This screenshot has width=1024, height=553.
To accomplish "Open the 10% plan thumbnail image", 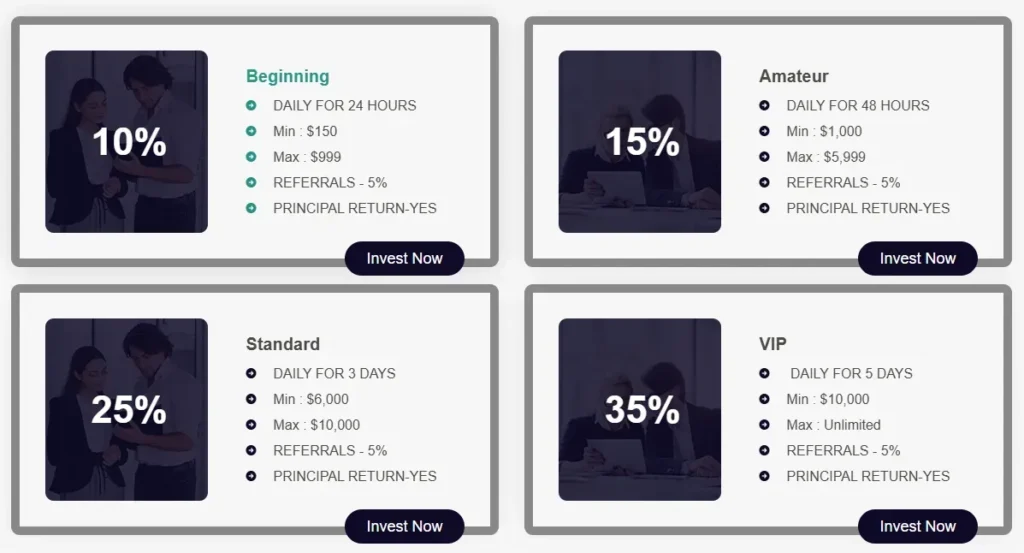I will pyautogui.click(x=126, y=142).
